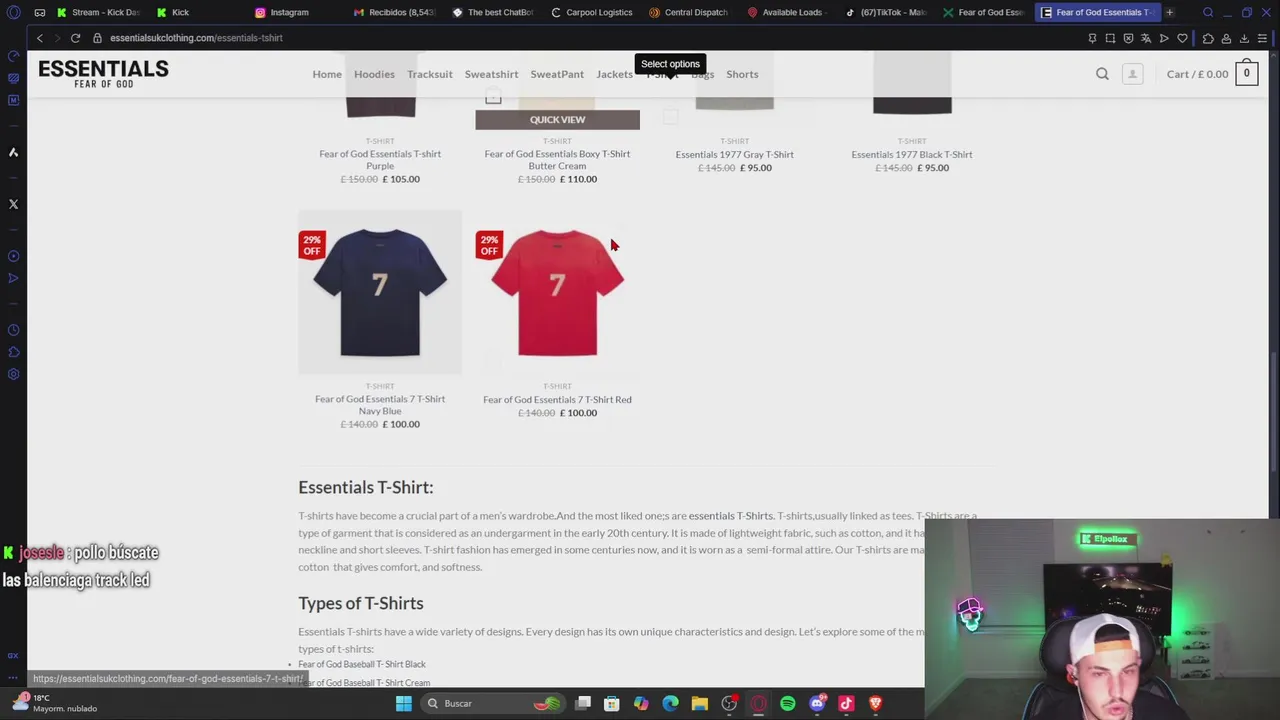Open Essentials 1977 Black T-Shirt link
1280x720 pixels.
912,154
